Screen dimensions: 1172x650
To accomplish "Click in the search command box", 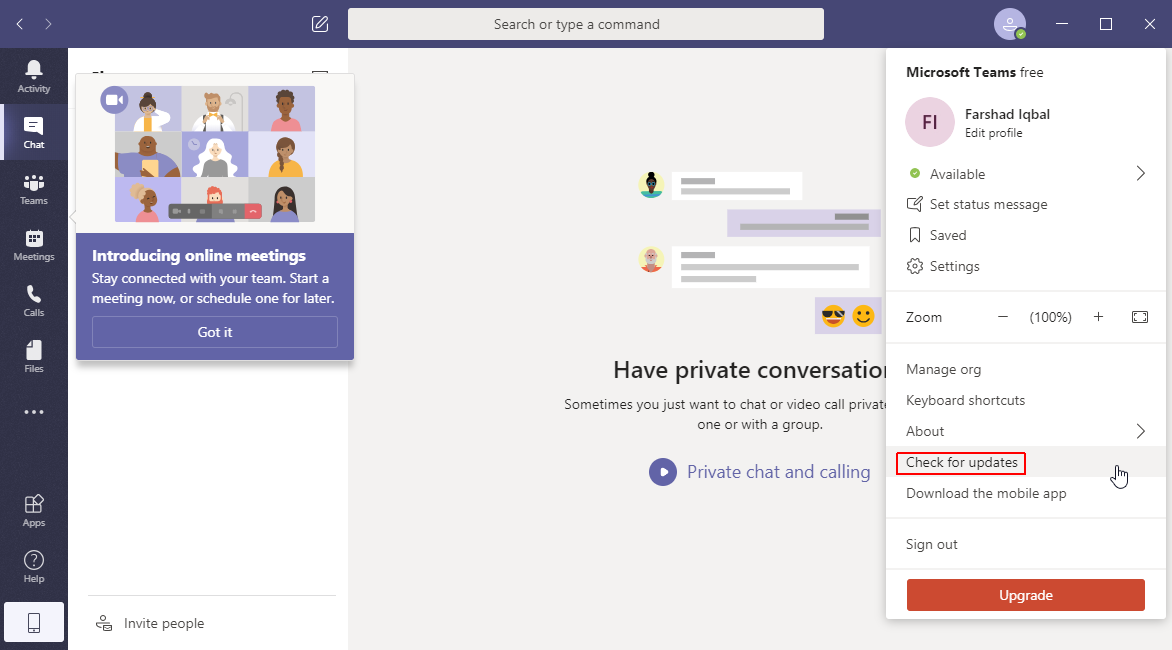I will (x=586, y=24).
